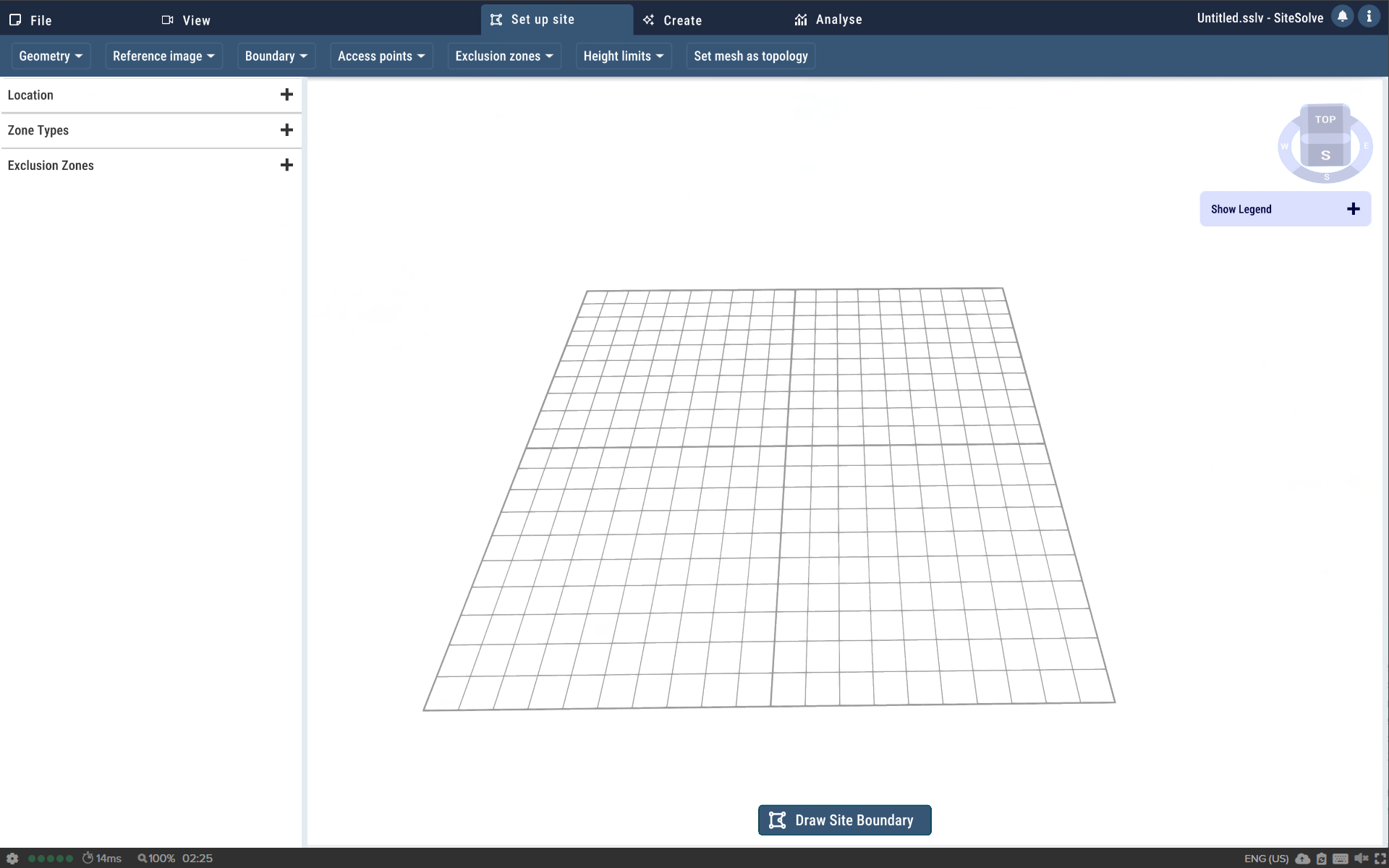Toggle fullscreen with the expand icon
Viewport: 1389px width, 868px height.
1380,859
